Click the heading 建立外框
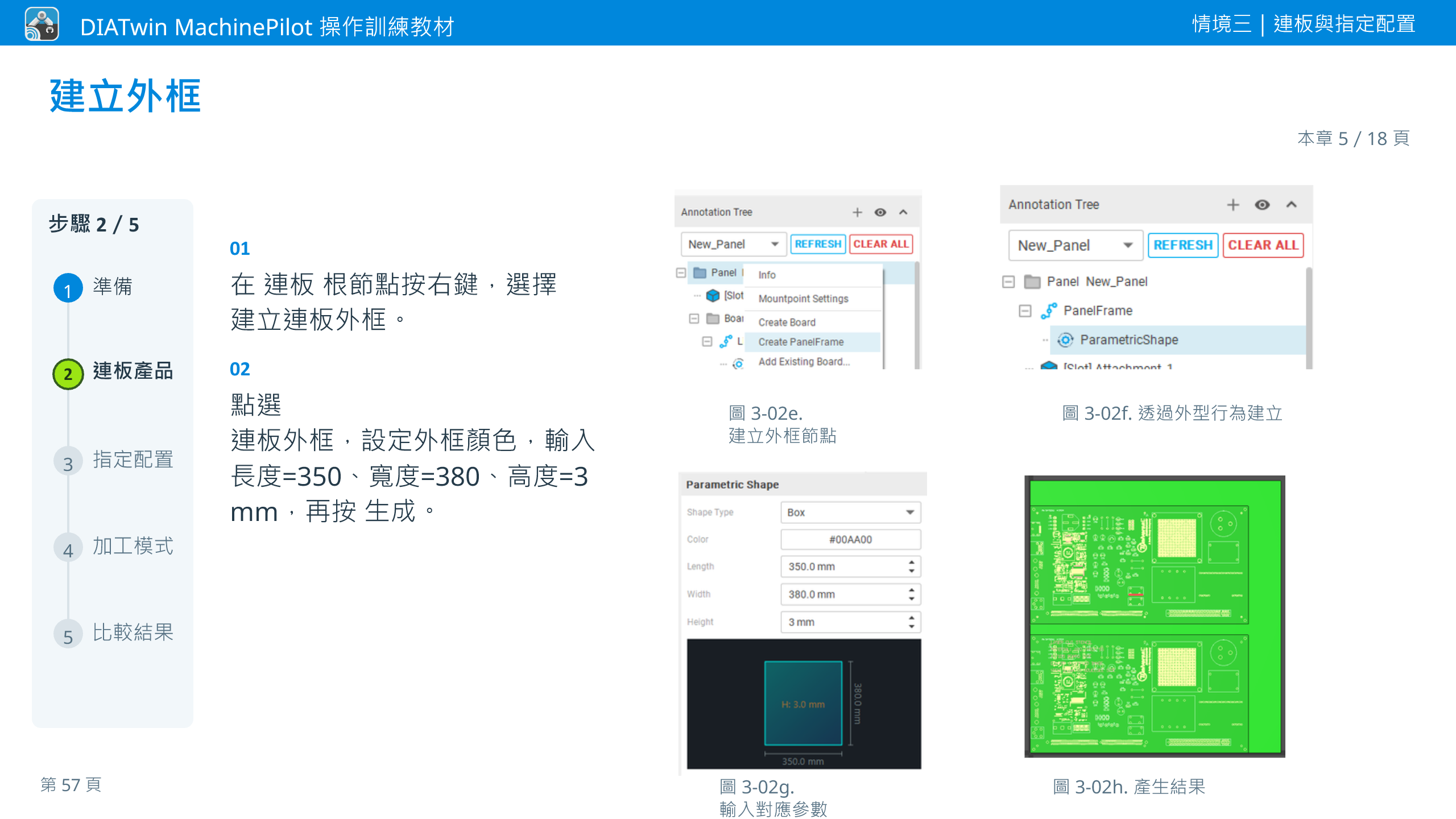 126,96
